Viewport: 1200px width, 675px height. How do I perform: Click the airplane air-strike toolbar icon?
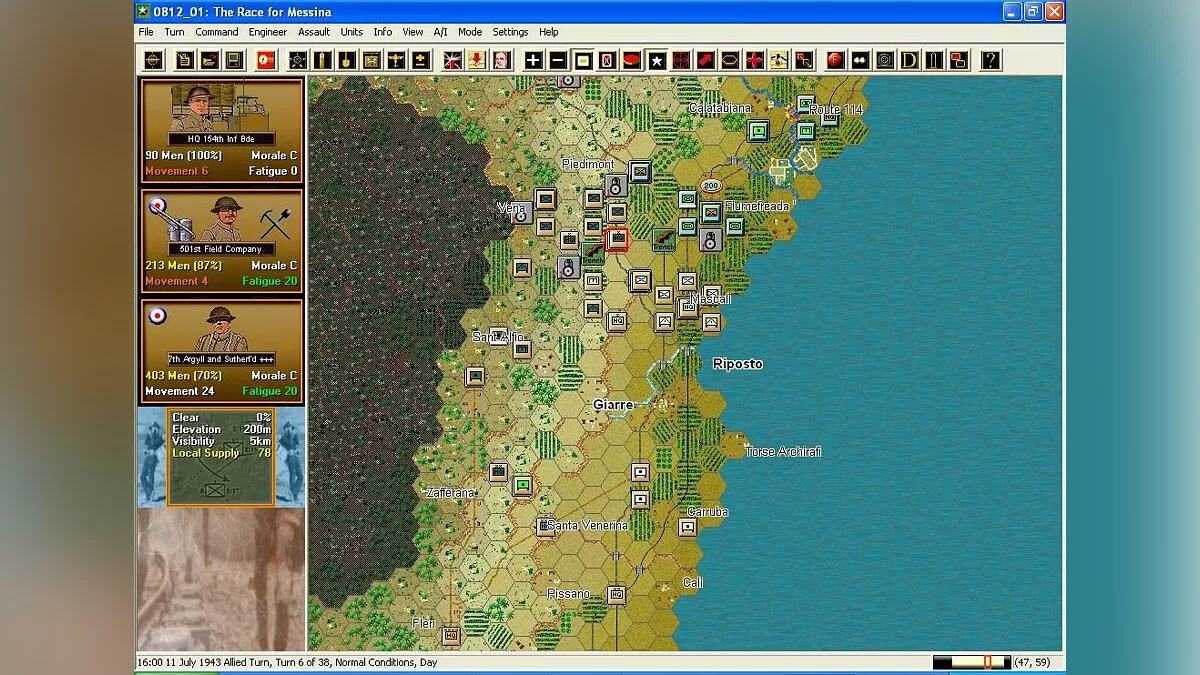pos(395,60)
